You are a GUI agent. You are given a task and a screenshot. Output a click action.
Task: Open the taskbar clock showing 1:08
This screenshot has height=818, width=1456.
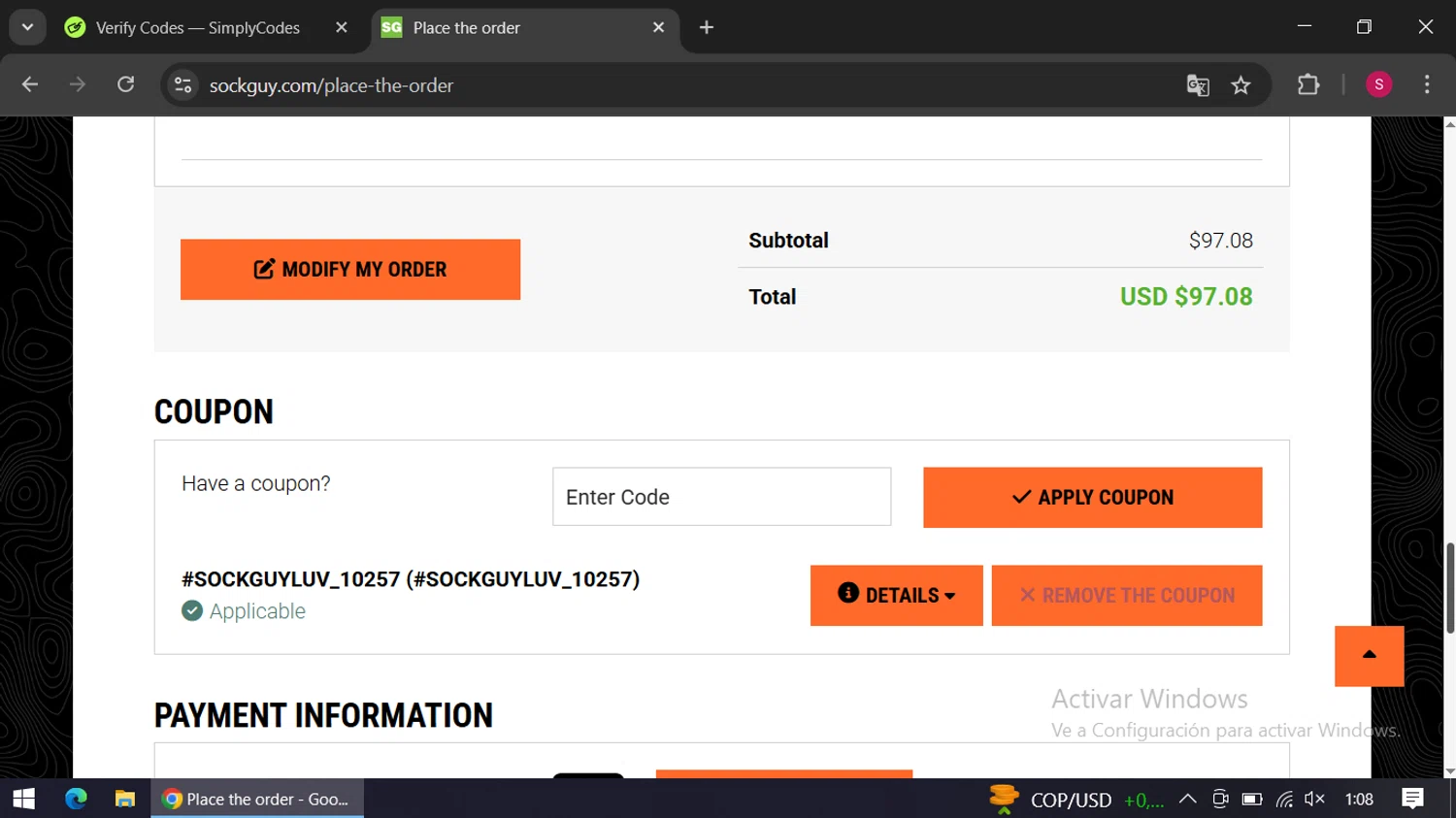coord(1359,800)
